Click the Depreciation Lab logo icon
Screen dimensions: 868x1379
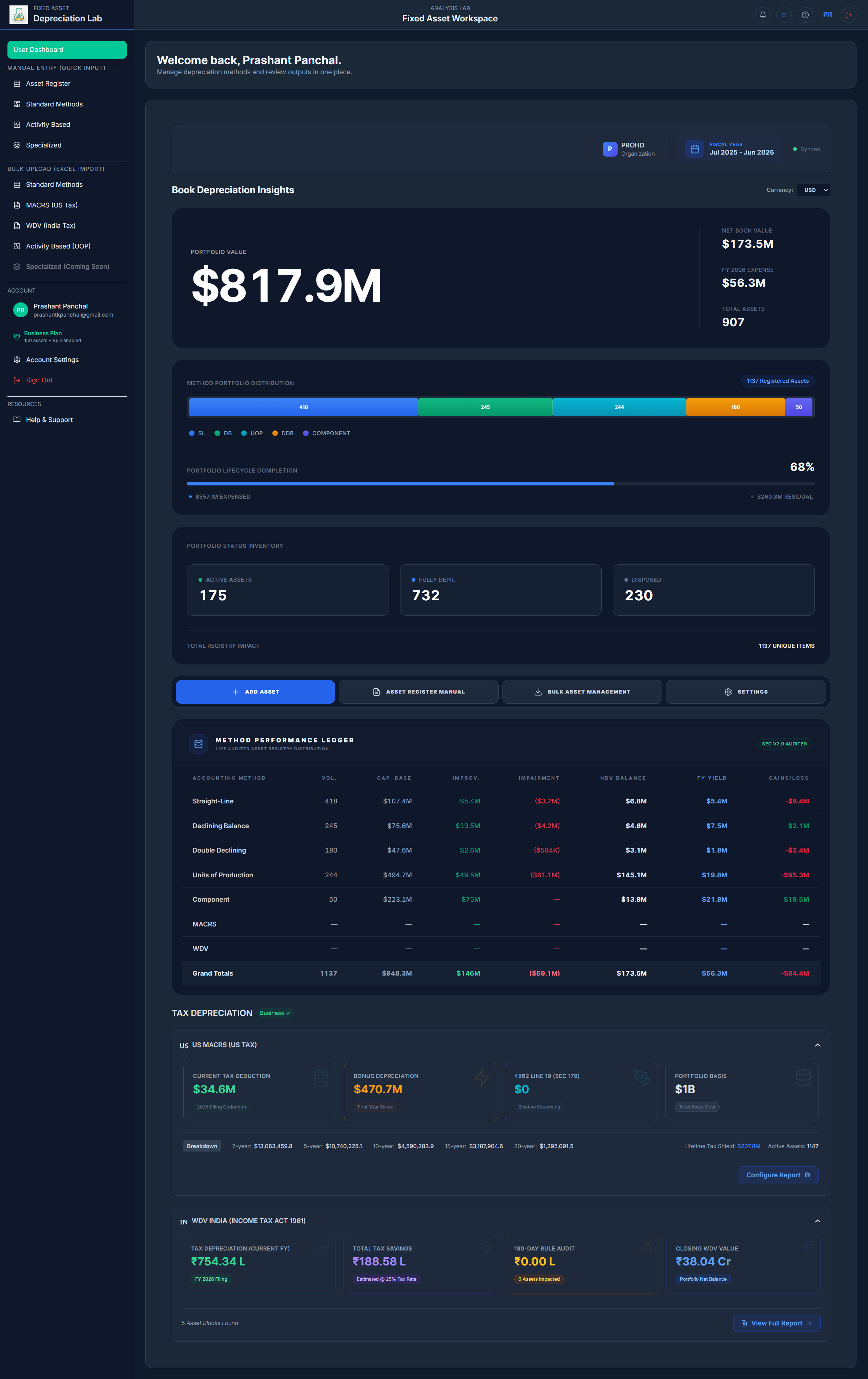click(x=19, y=15)
